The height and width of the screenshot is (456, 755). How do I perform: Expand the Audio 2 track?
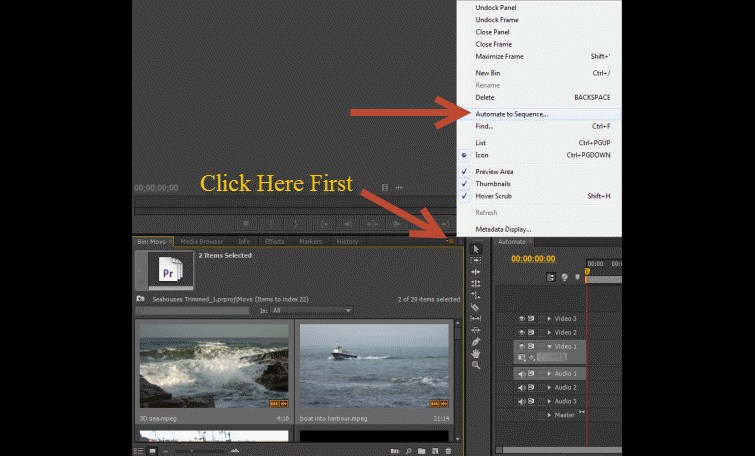pyautogui.click(x=549, y=387)
